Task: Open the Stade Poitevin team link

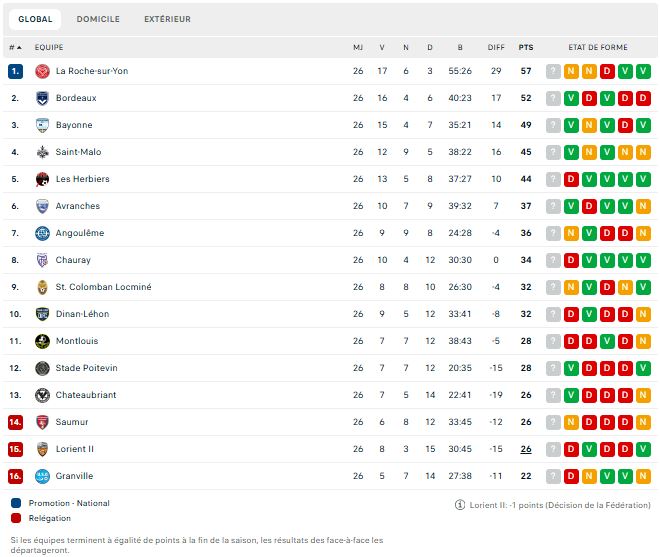Action: 86,368
